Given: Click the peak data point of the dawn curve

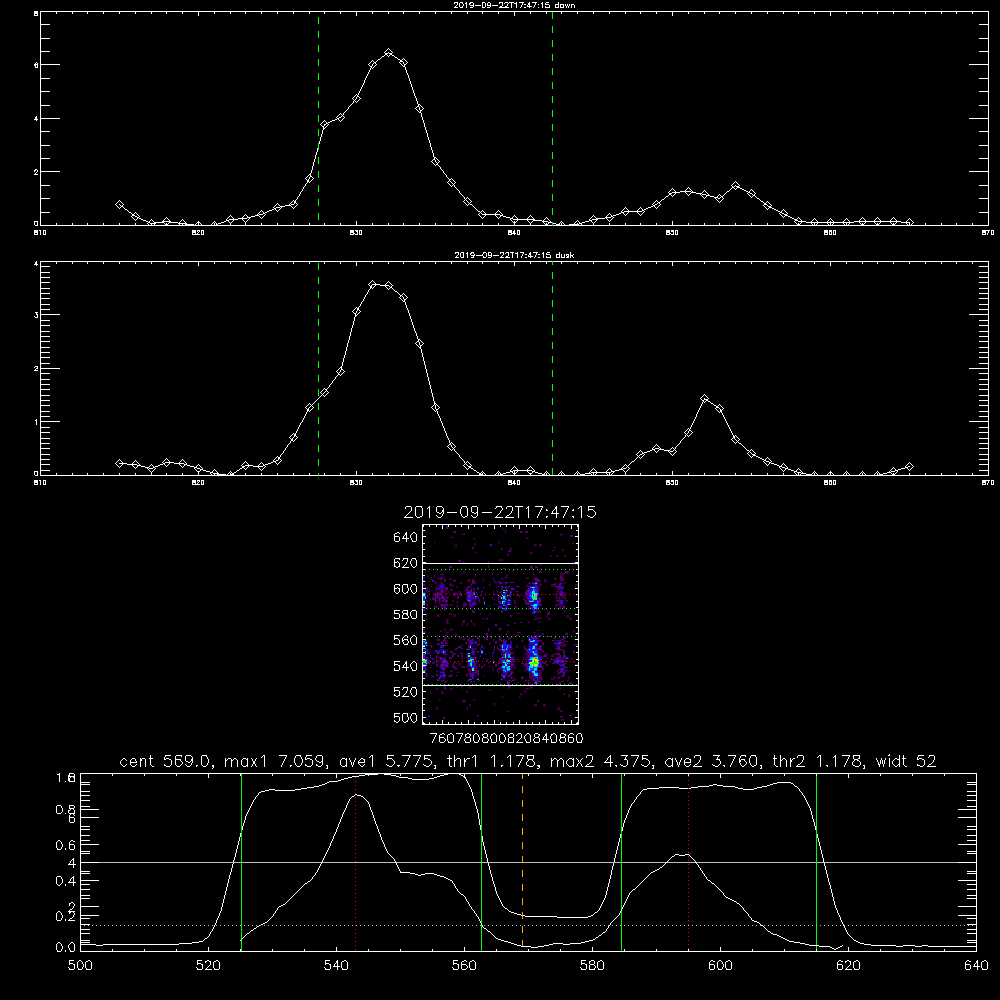Looking at the screenshot, I should click(388, 52).
